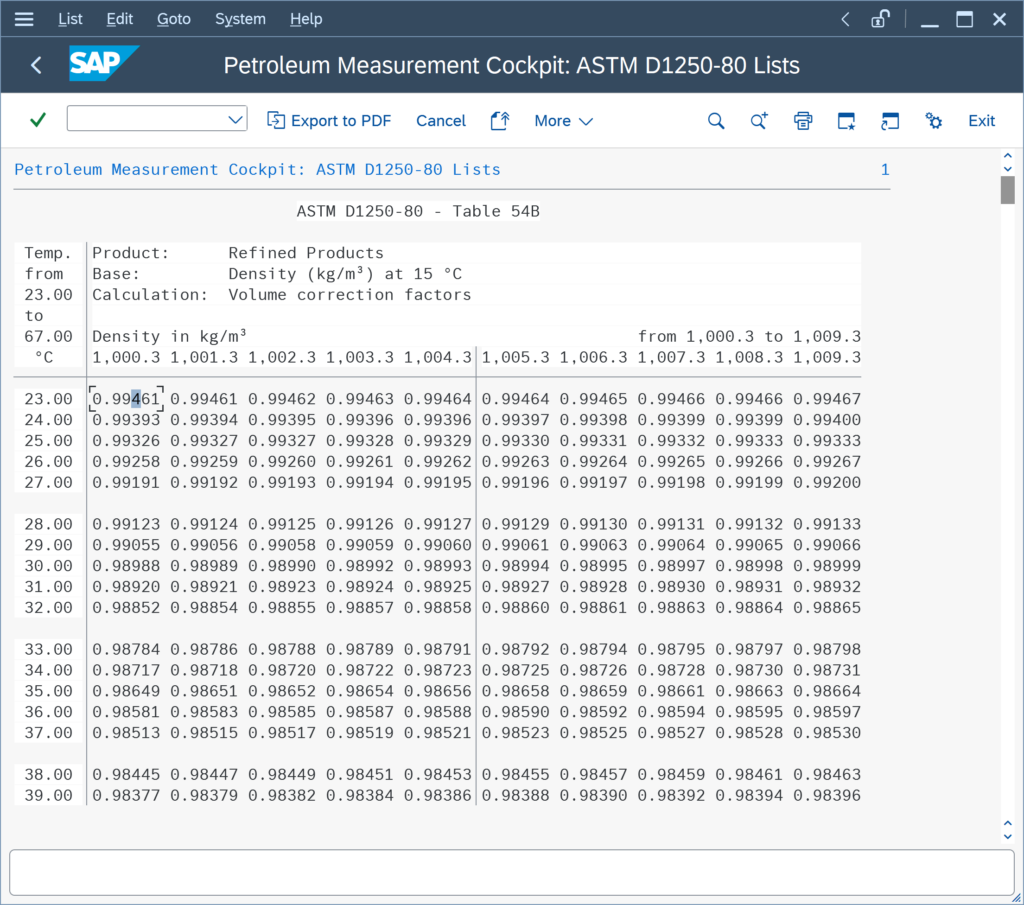The width and height of the screenshot is (1024, 905).
Task: Click value 0.98656 in the 35.00 row
Action: (438, 691)
